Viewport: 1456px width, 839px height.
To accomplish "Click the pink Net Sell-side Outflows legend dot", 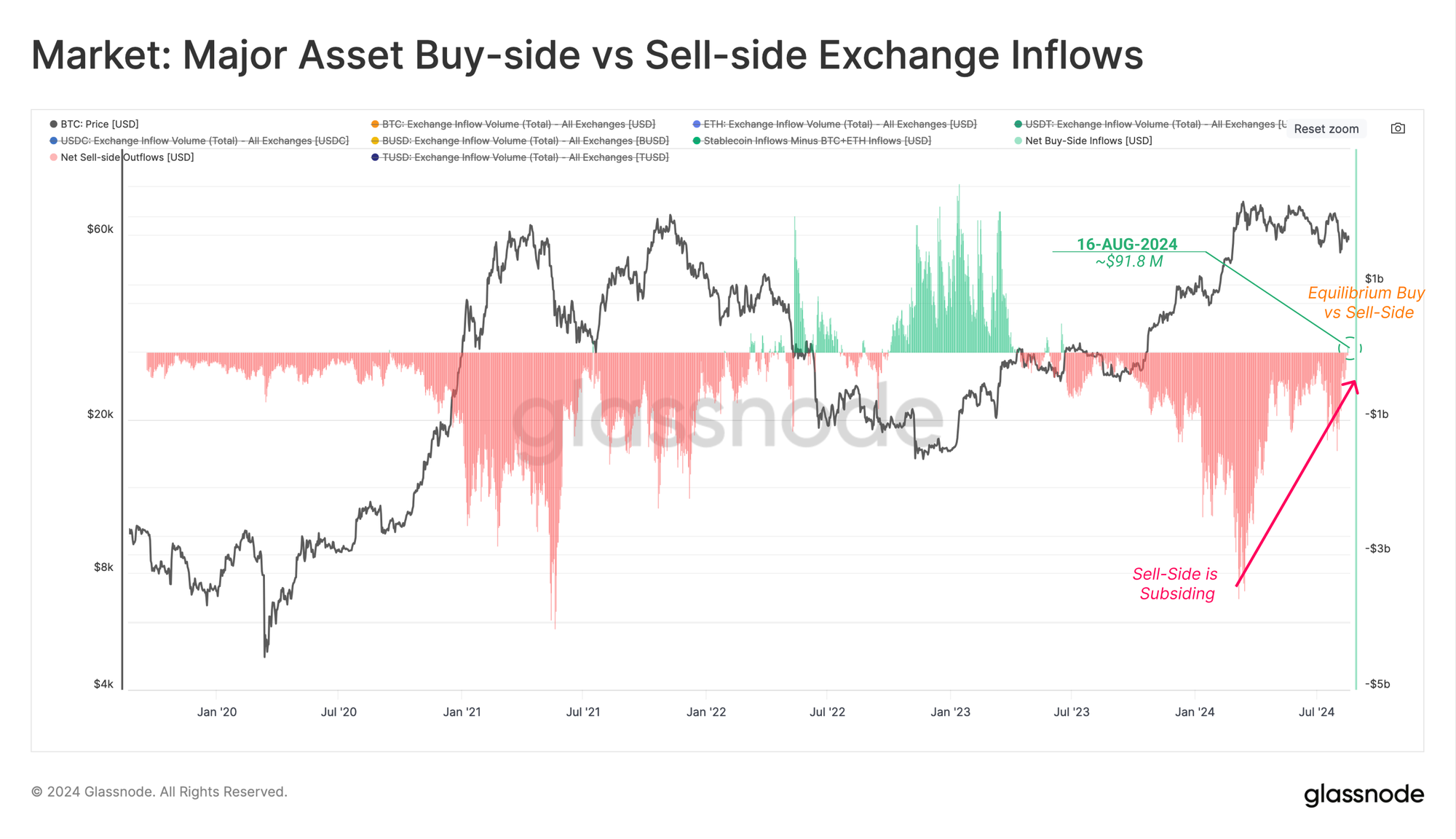I will click(x=53, y=157).
